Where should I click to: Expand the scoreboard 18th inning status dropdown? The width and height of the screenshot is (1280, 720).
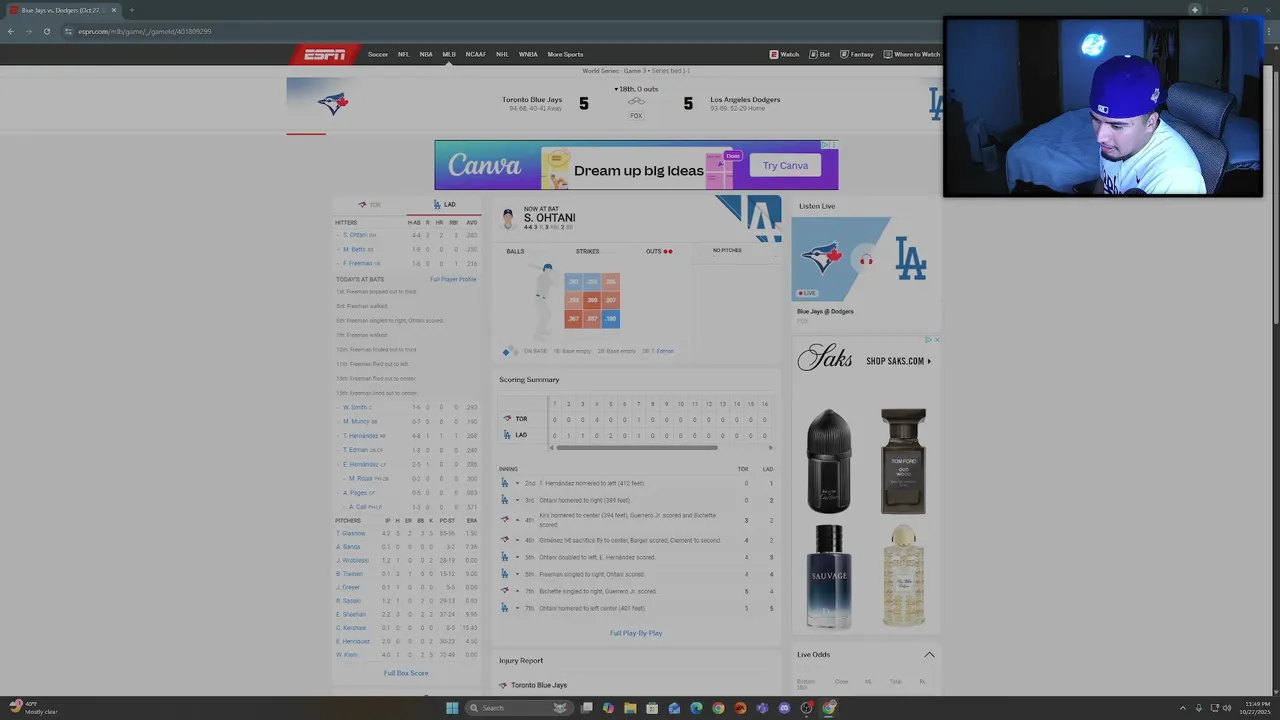636,89
